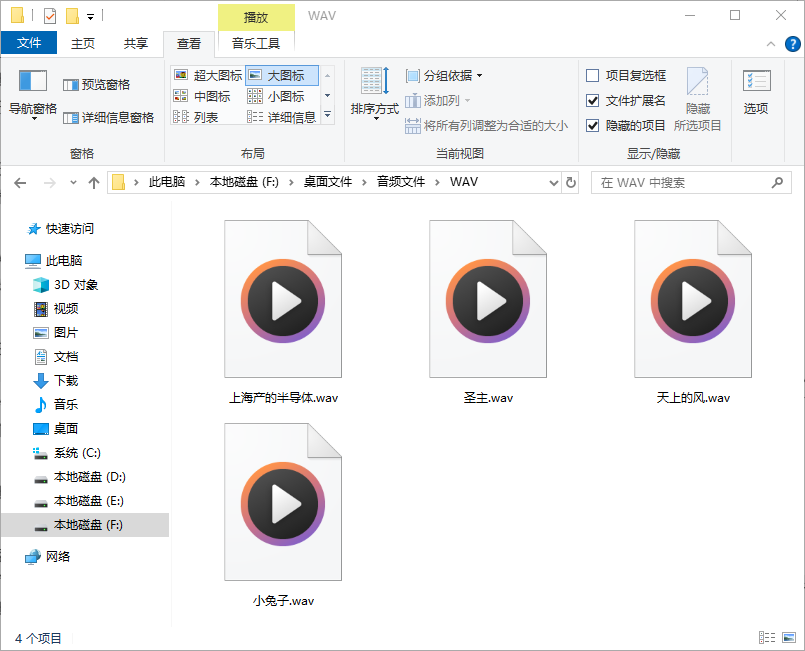
Task: Switch to details view via status bar icon
Action: 767,638
